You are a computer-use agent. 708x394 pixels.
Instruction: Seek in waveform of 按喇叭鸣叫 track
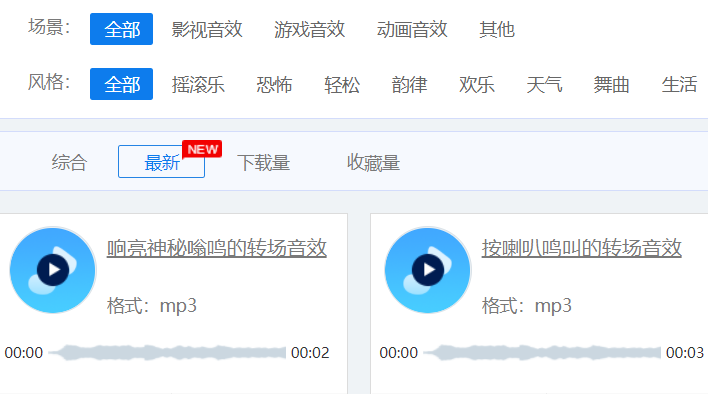[x=542, y=352]
